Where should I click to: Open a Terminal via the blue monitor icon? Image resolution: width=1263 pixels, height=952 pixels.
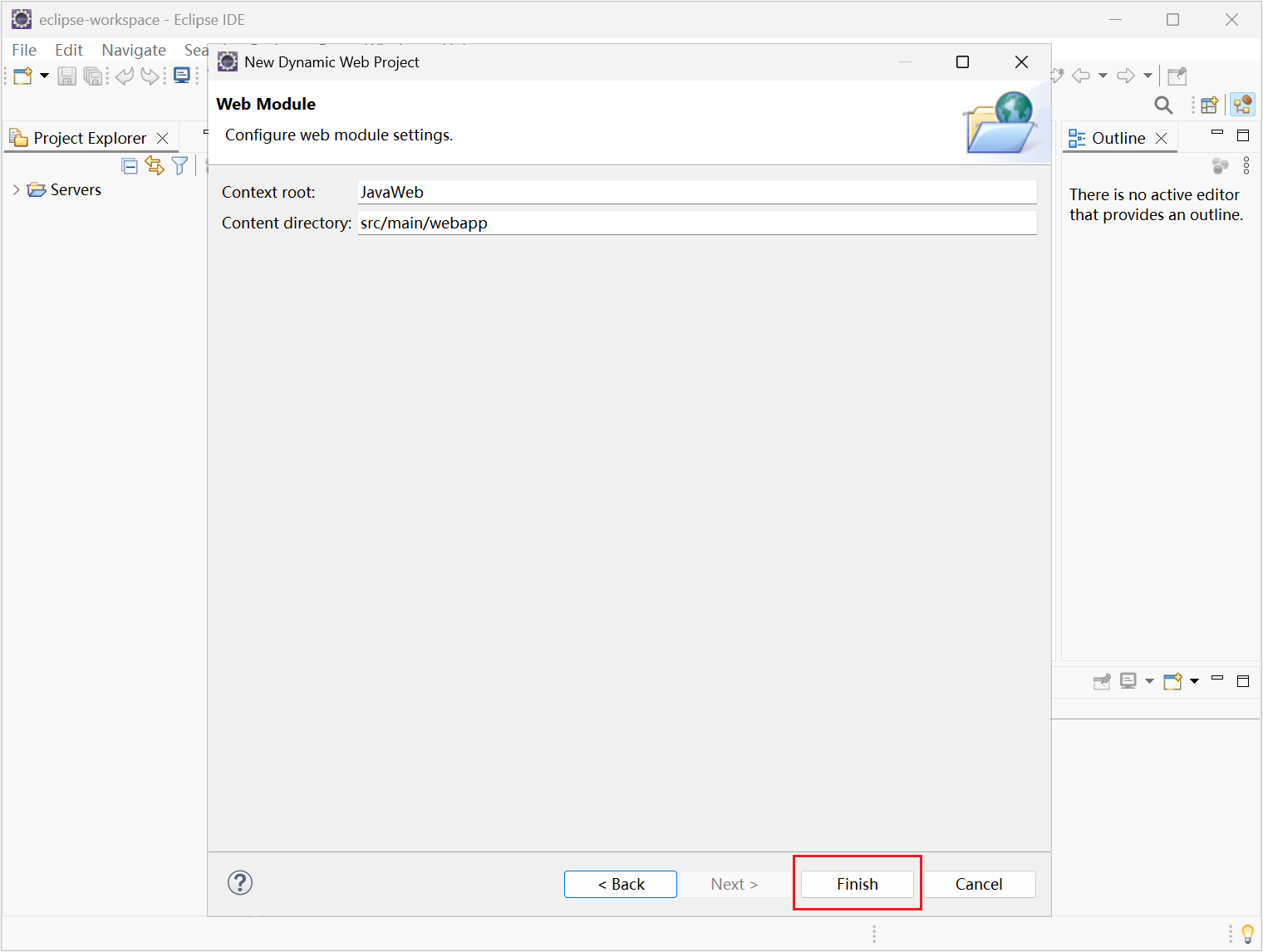coord(182,76)
